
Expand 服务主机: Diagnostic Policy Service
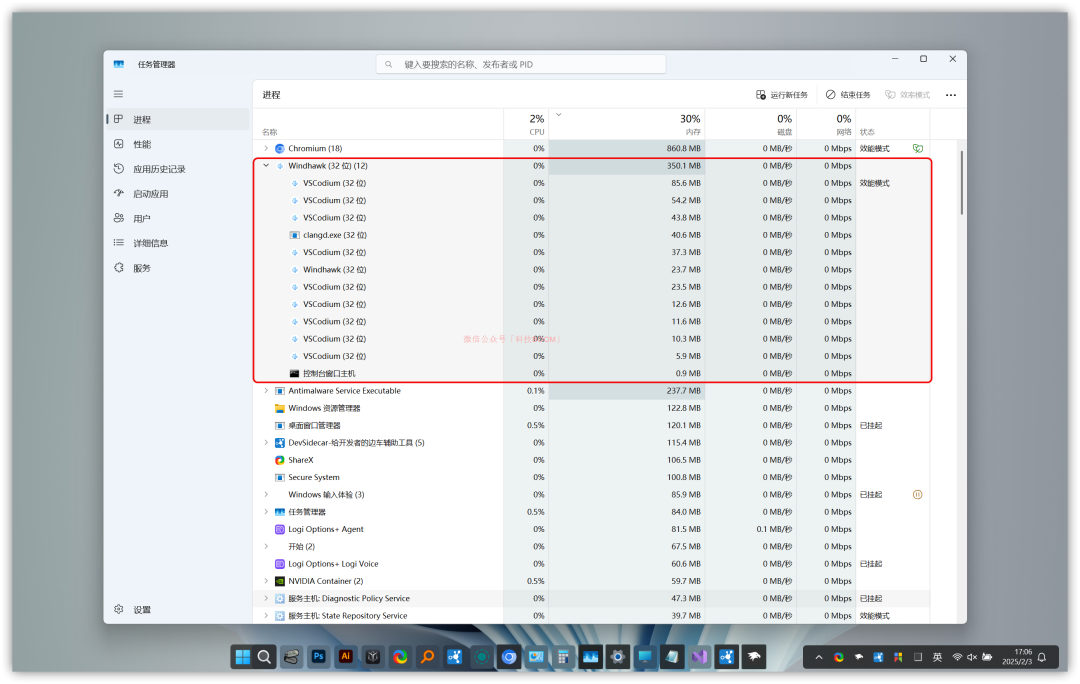(266, 598)
